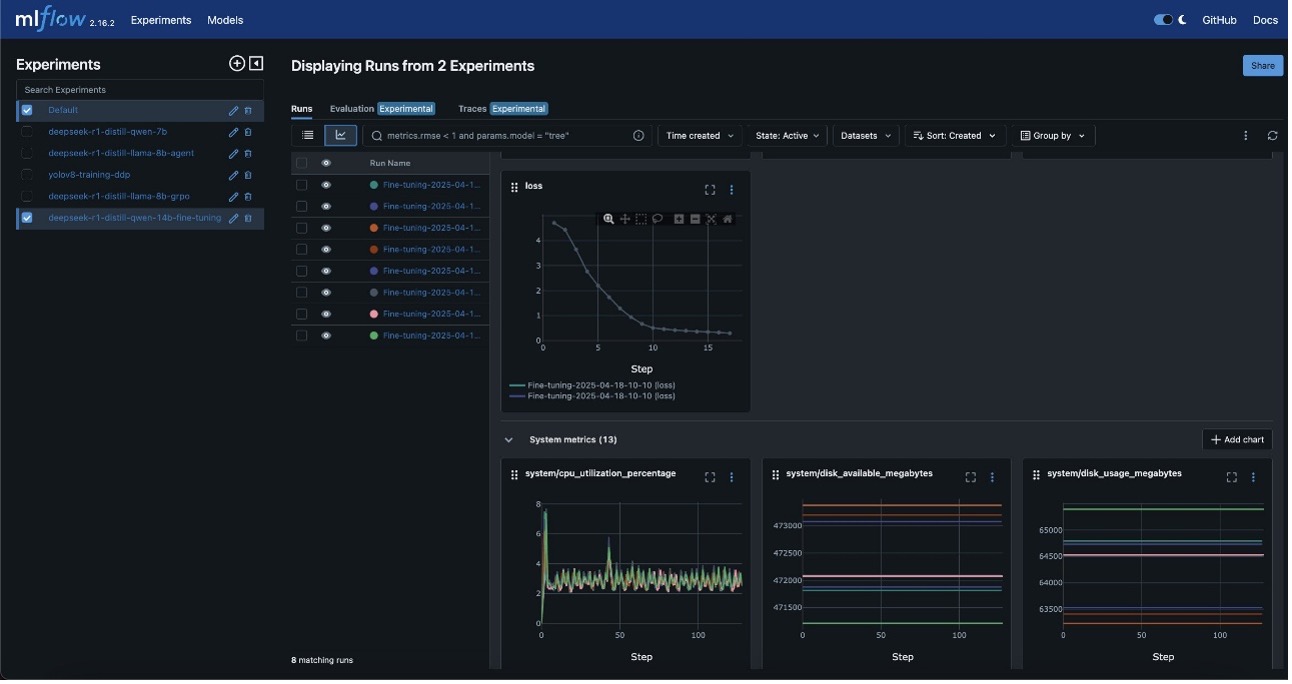Choose box select on loss chart toolbar

click(x=641, y=219)
